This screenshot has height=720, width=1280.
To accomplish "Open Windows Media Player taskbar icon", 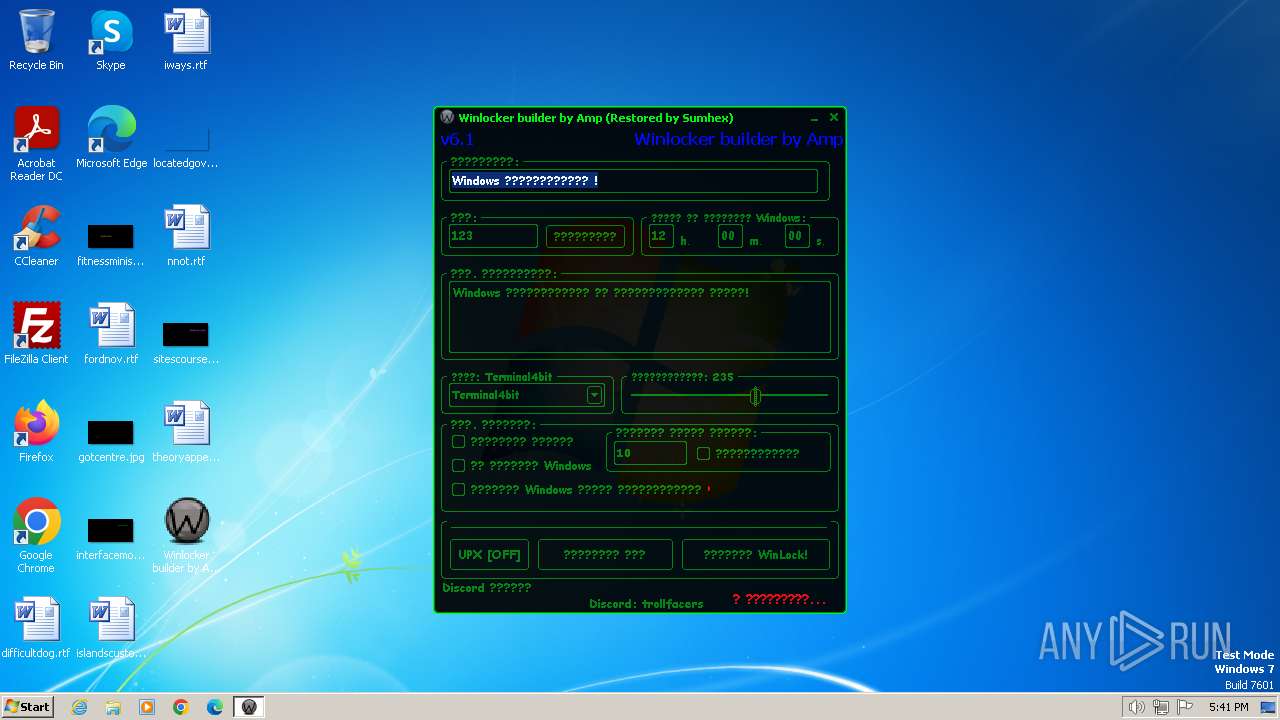I will point(147,707).
